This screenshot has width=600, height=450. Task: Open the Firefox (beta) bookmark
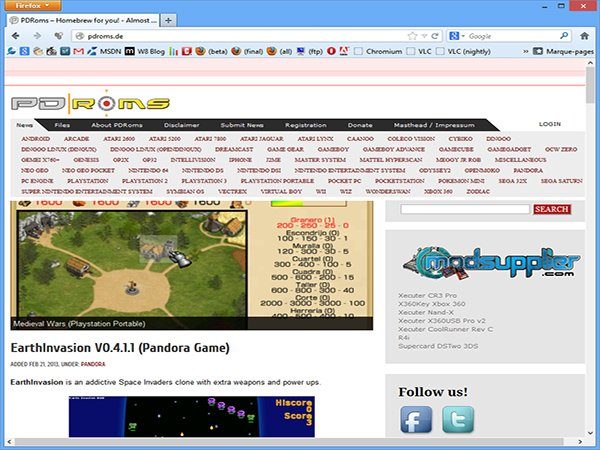(211, 51)
